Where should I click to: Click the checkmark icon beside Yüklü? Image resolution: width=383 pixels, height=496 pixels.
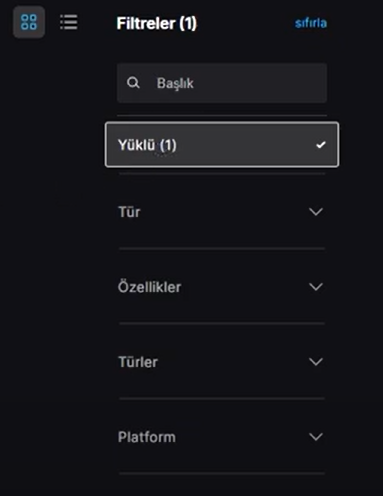point(321,145)
